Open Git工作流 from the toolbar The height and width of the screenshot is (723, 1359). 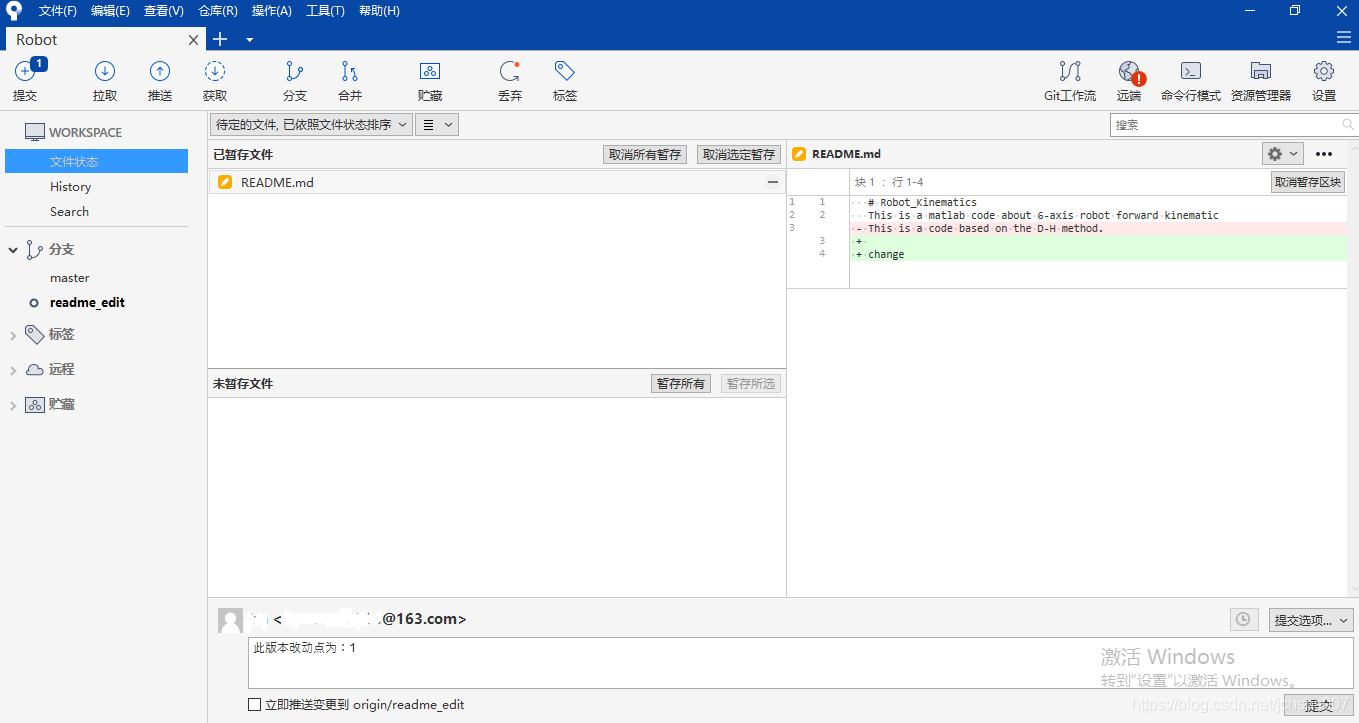[x=1070, y=80]
